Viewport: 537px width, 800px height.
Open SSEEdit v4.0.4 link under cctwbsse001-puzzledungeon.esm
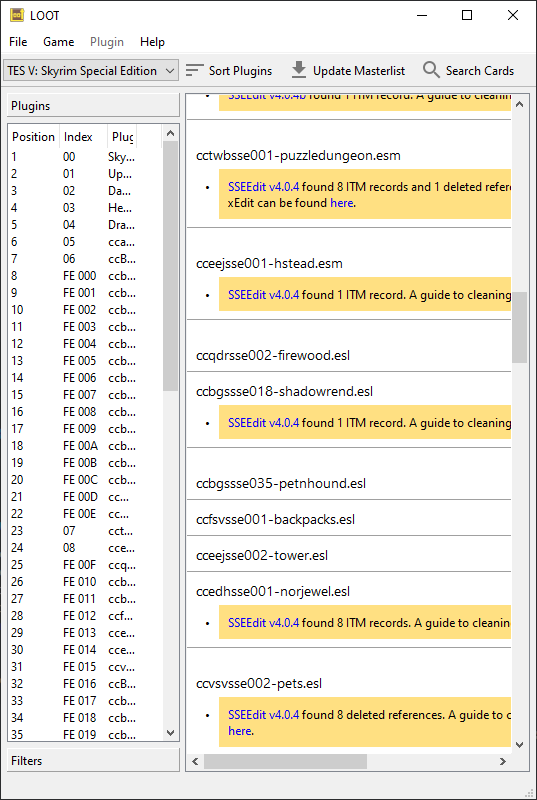coord(264,187)
